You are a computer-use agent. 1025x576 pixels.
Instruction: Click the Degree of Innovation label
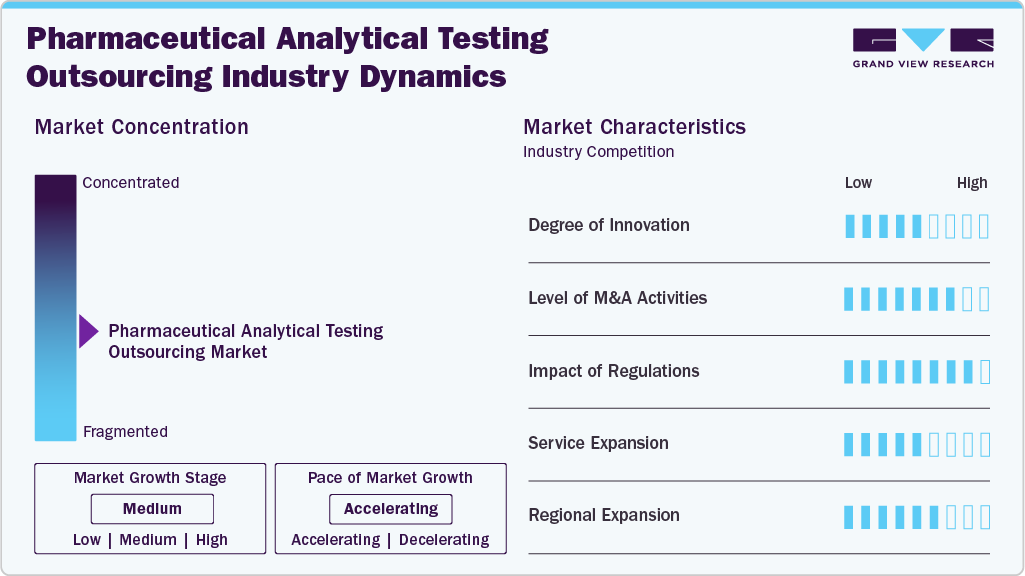click(x=608, y=225)
